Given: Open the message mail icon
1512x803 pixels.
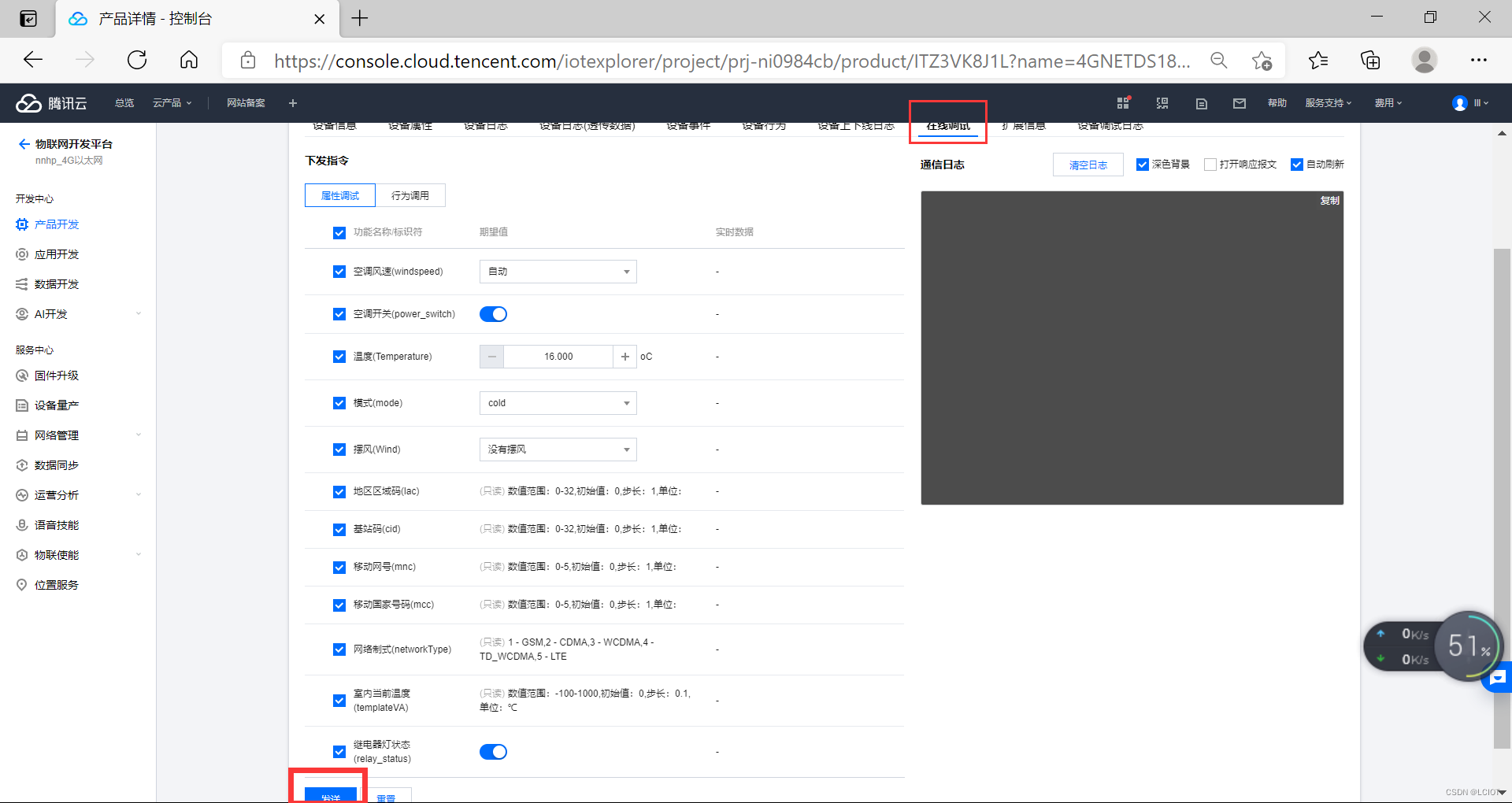Looking at the screenshot, I should tap(1240, 103).
